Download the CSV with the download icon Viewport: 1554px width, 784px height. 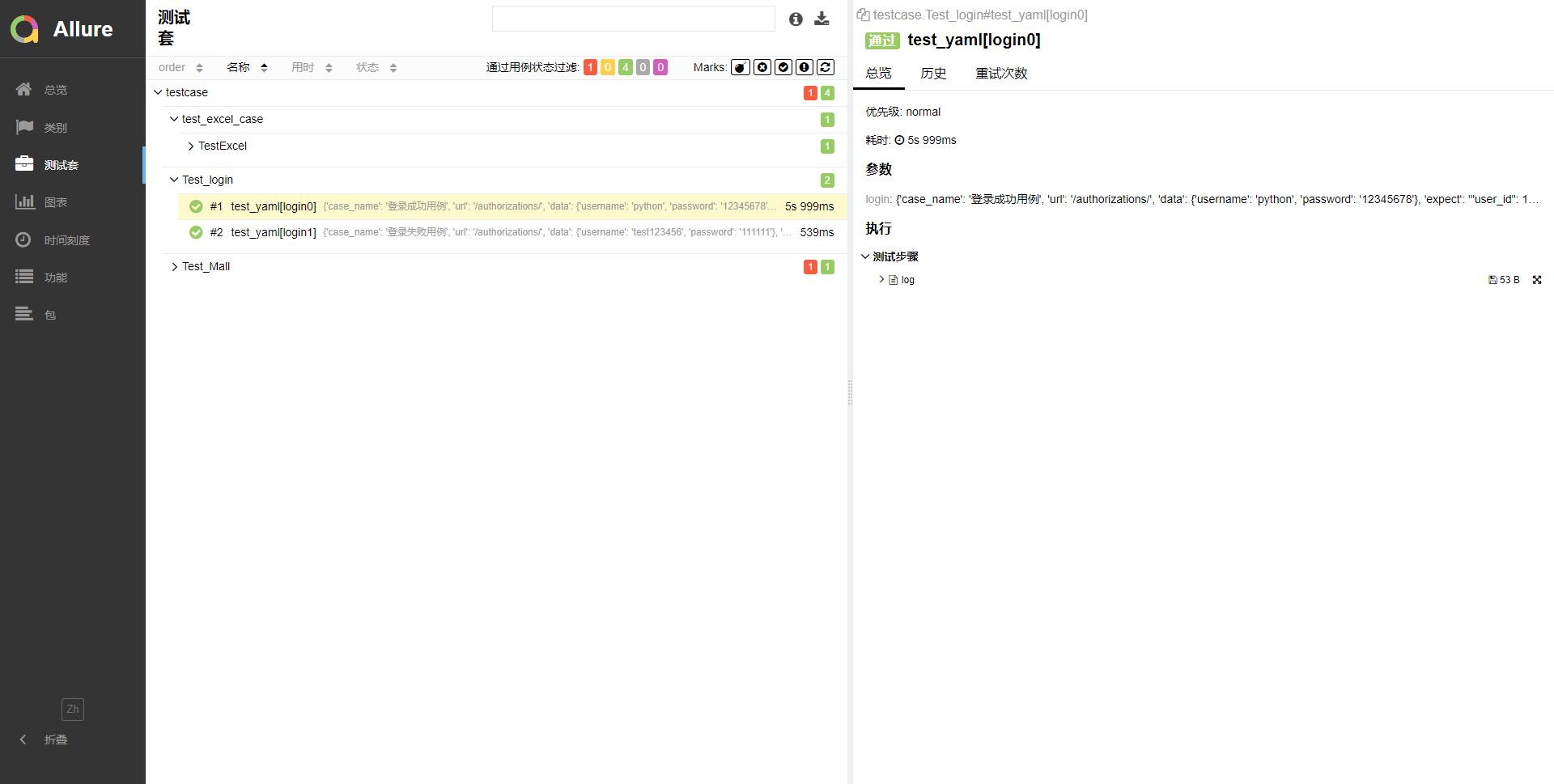tap(822, 19)
